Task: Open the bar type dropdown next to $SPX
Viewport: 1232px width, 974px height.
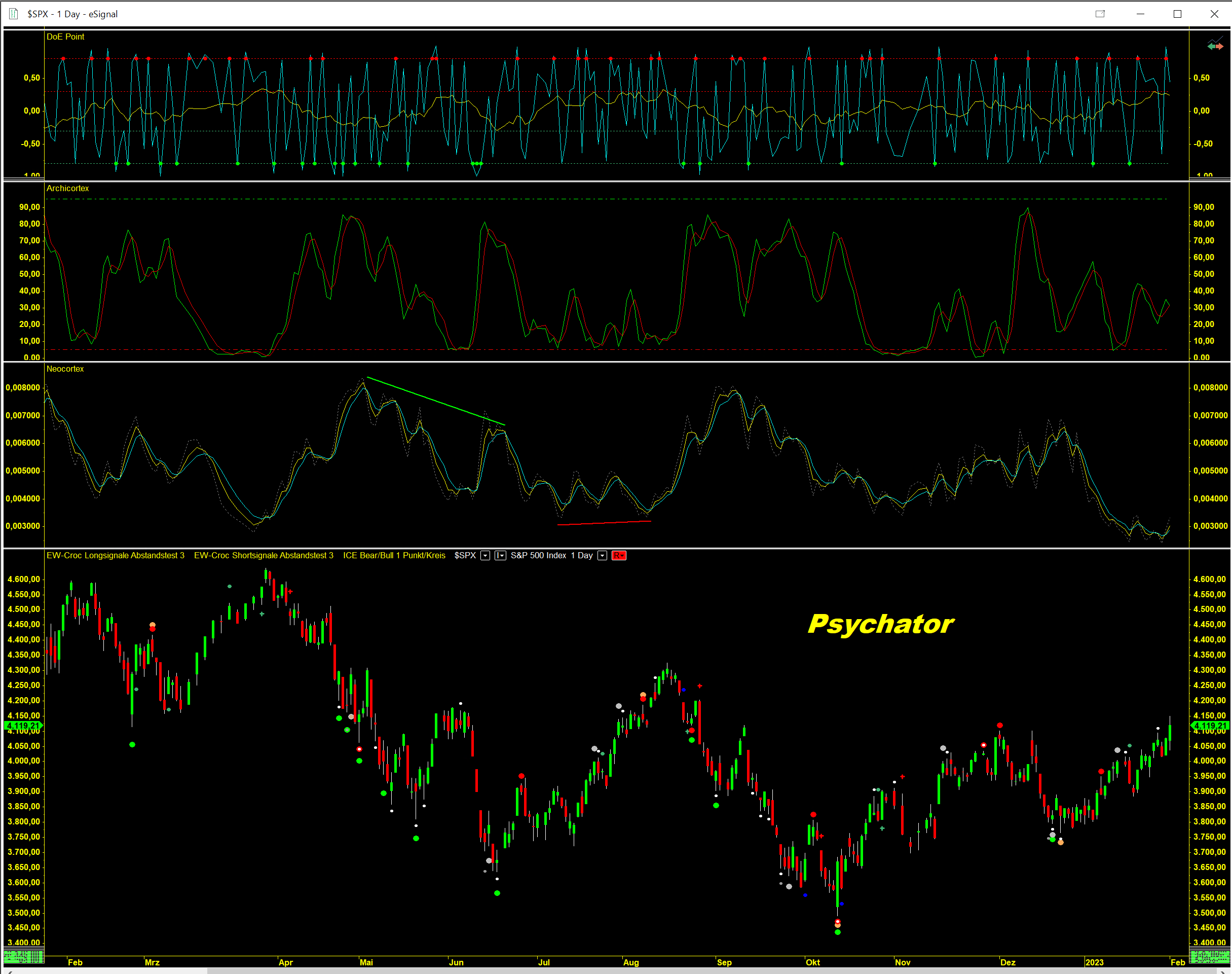Action: (x=500, y=555)
